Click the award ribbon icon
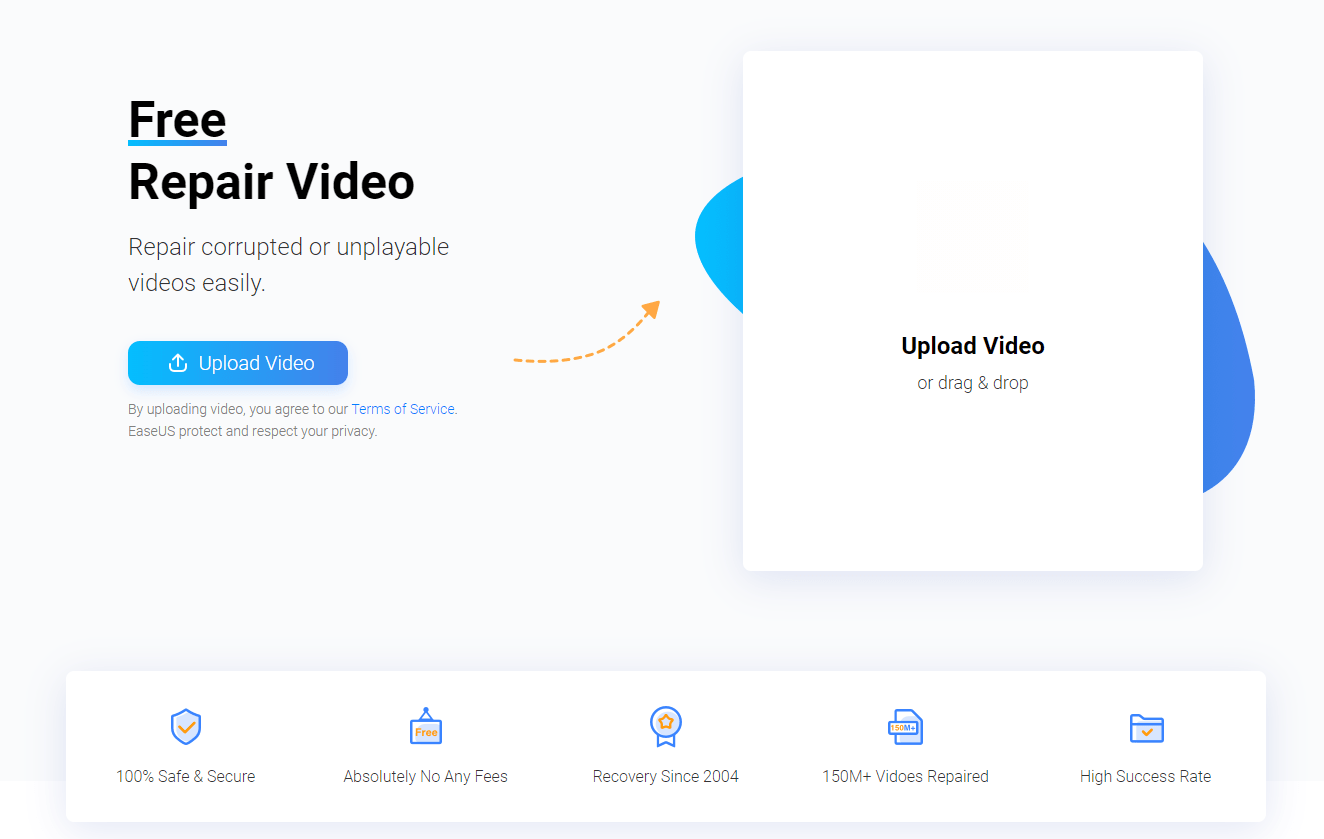The width and height of the screenshot is (1324, 839). coord(665,727)
